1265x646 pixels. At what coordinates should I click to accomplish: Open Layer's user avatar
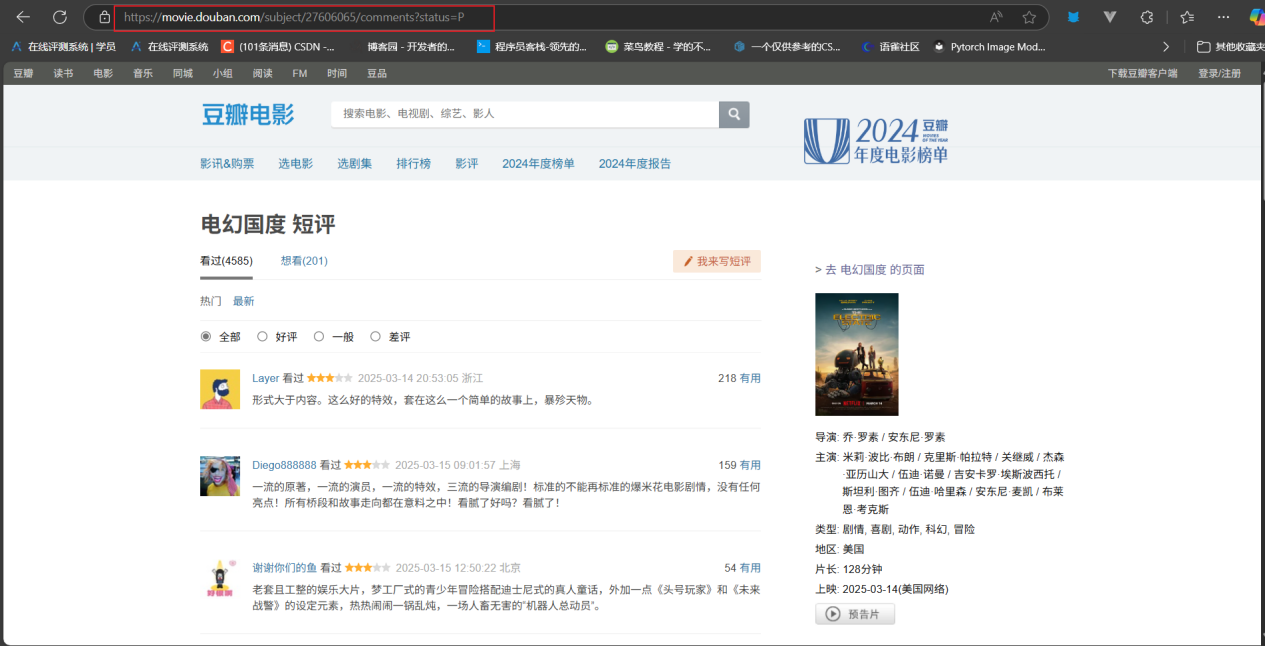(x=220, y=389)
